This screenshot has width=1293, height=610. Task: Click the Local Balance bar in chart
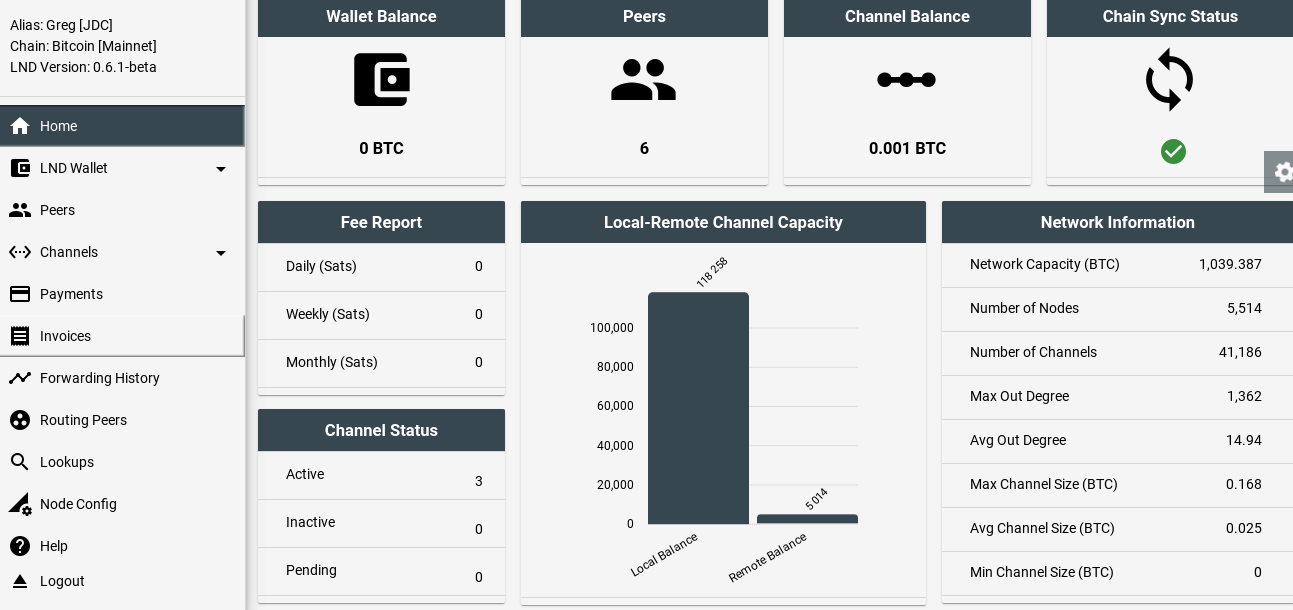(698, 408)
